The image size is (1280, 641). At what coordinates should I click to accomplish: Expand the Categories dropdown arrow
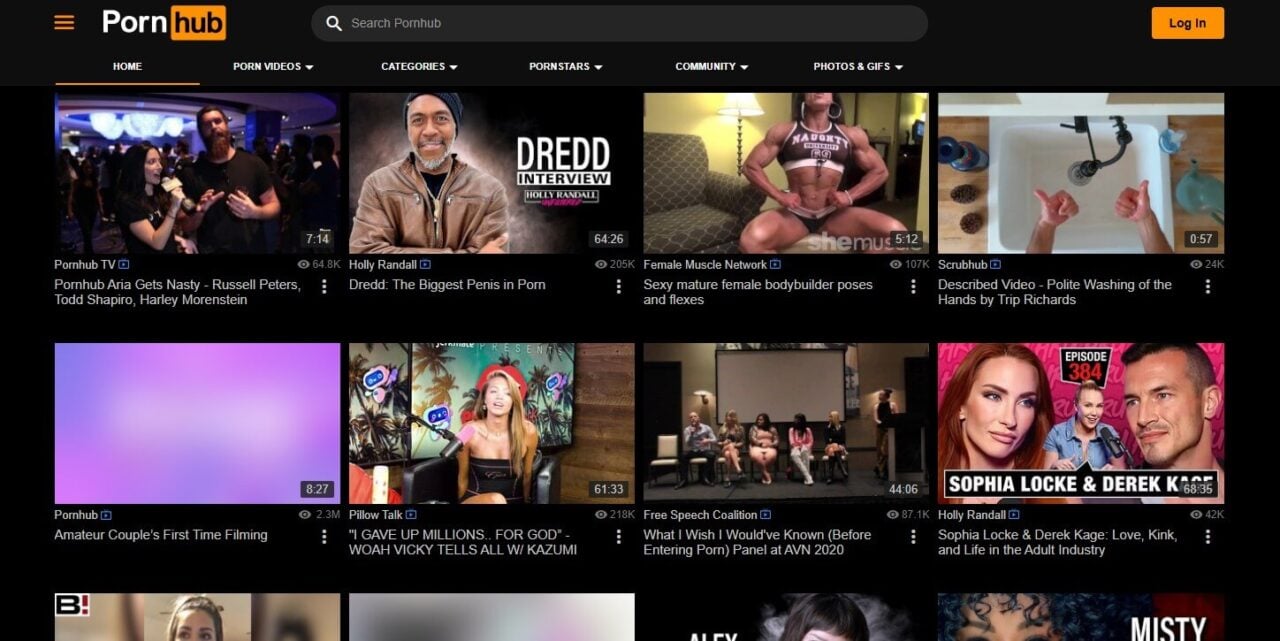453,67
